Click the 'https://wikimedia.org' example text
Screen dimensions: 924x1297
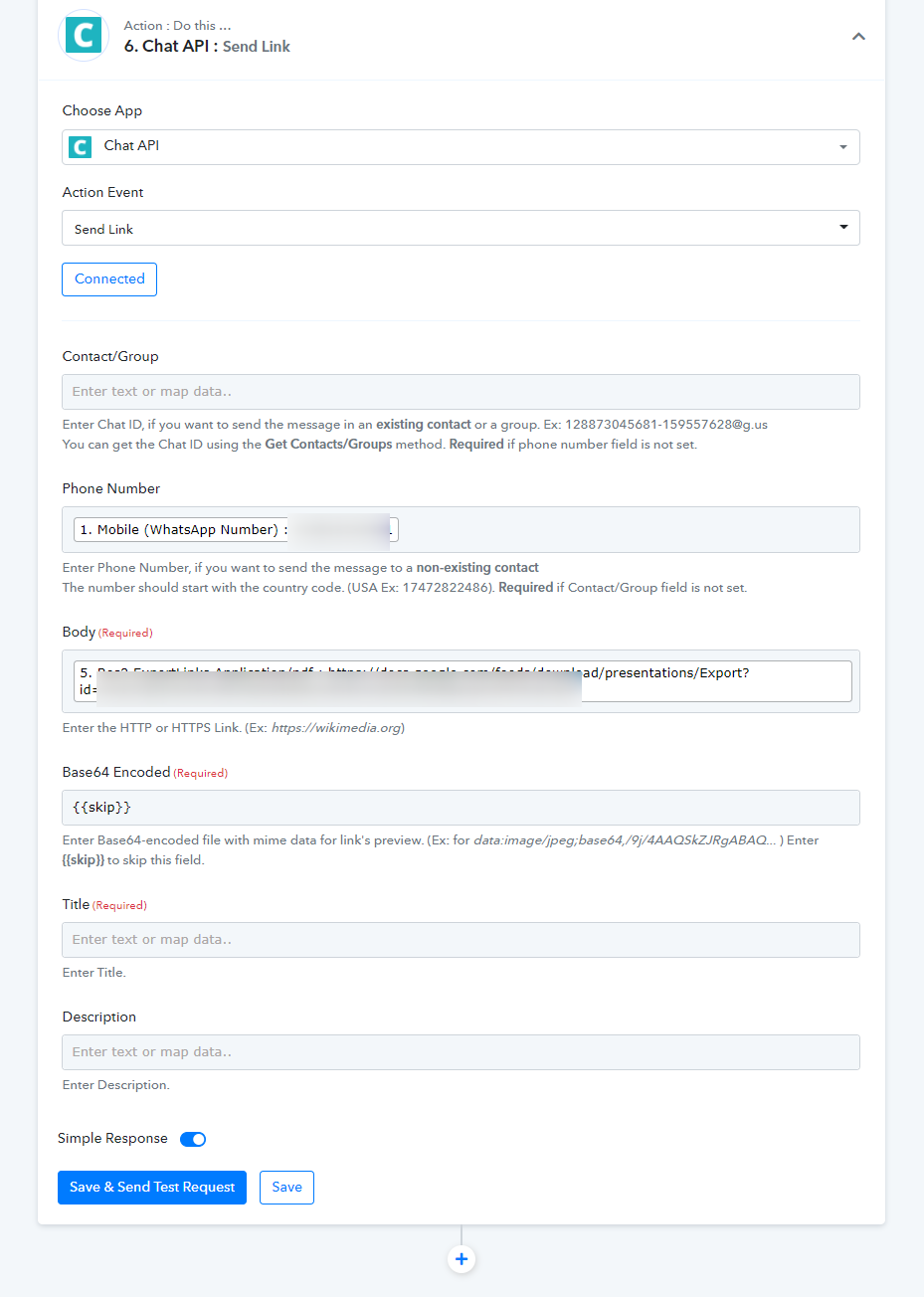pos(336,728)
